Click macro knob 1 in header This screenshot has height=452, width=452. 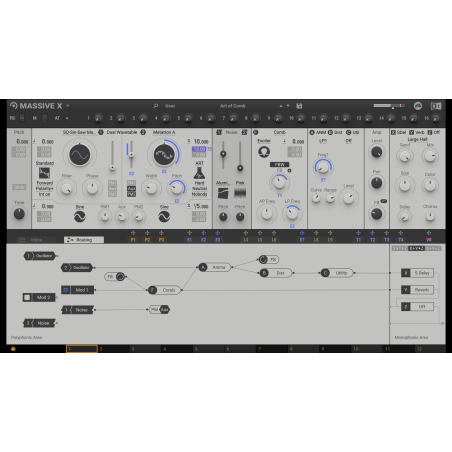point(98,118)
